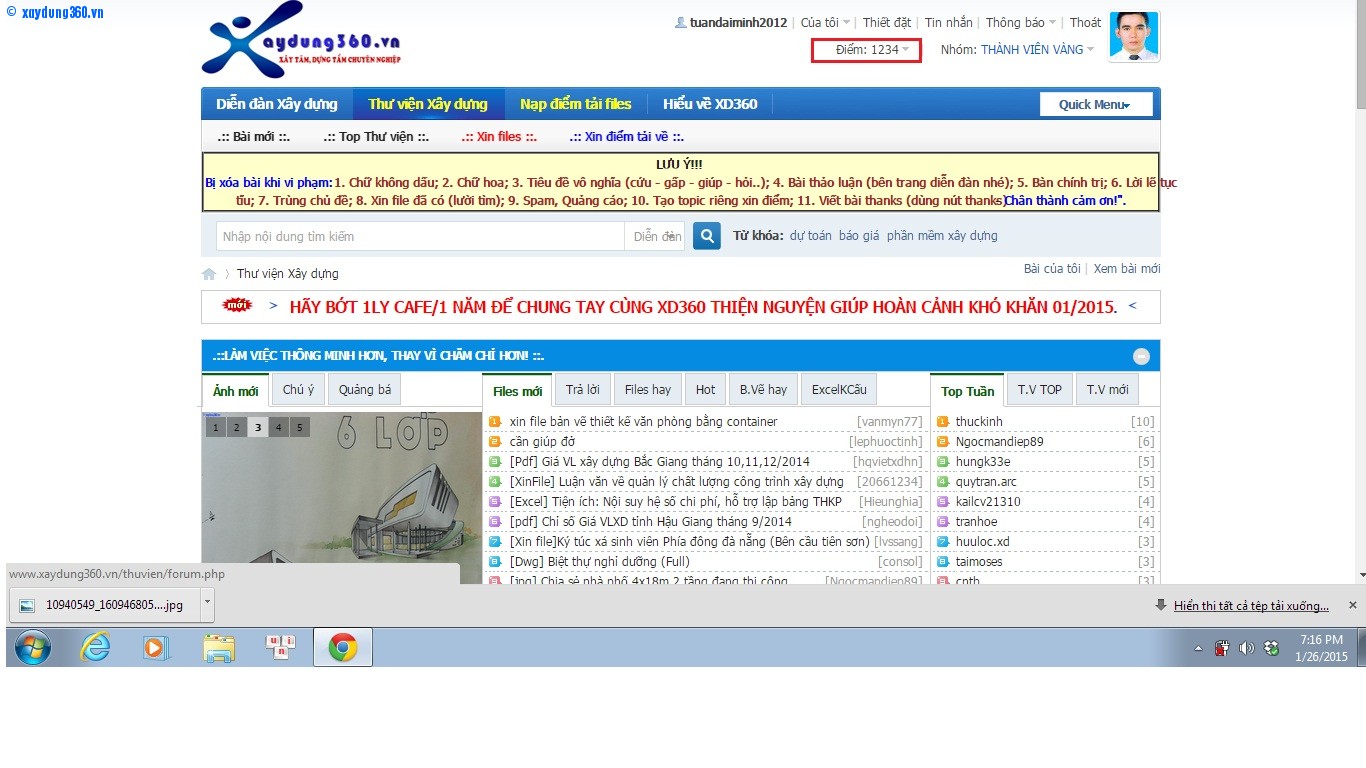This screenshot has height=768, width=1366.
Task: Click the purple icon beside '[Excel] Tiện ích'
Action: tap(495, 502)
